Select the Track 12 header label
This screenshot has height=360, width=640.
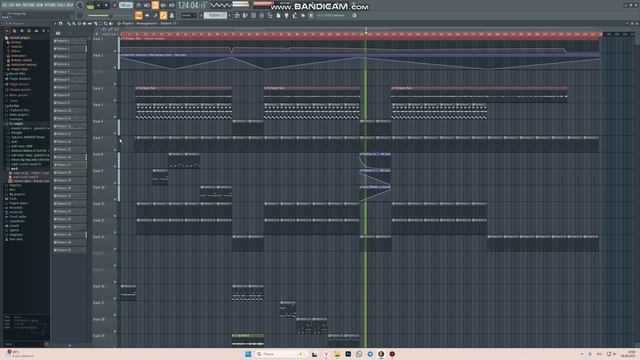coord(98,220)
